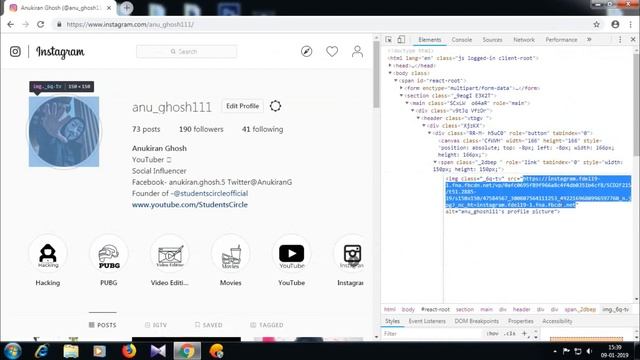Expand the head element node
The height and width of the screenshot is (360, 640).
(x=390, y=66)
